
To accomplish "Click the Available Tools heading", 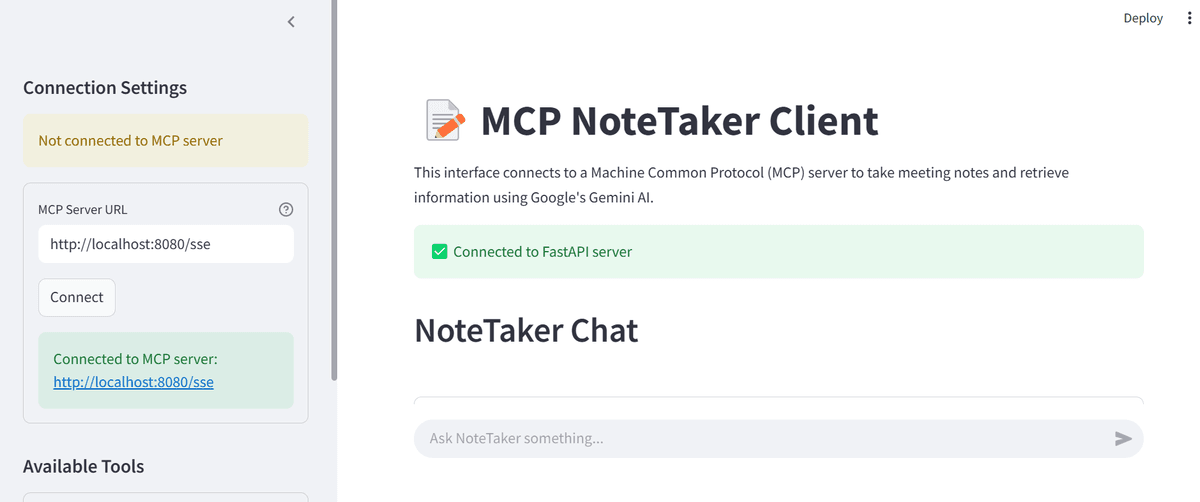I will click(x=83, y=466).
